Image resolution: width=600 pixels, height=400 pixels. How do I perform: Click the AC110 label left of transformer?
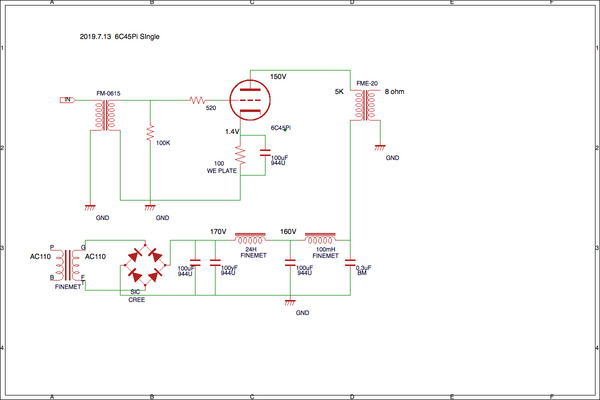(41, 256)
